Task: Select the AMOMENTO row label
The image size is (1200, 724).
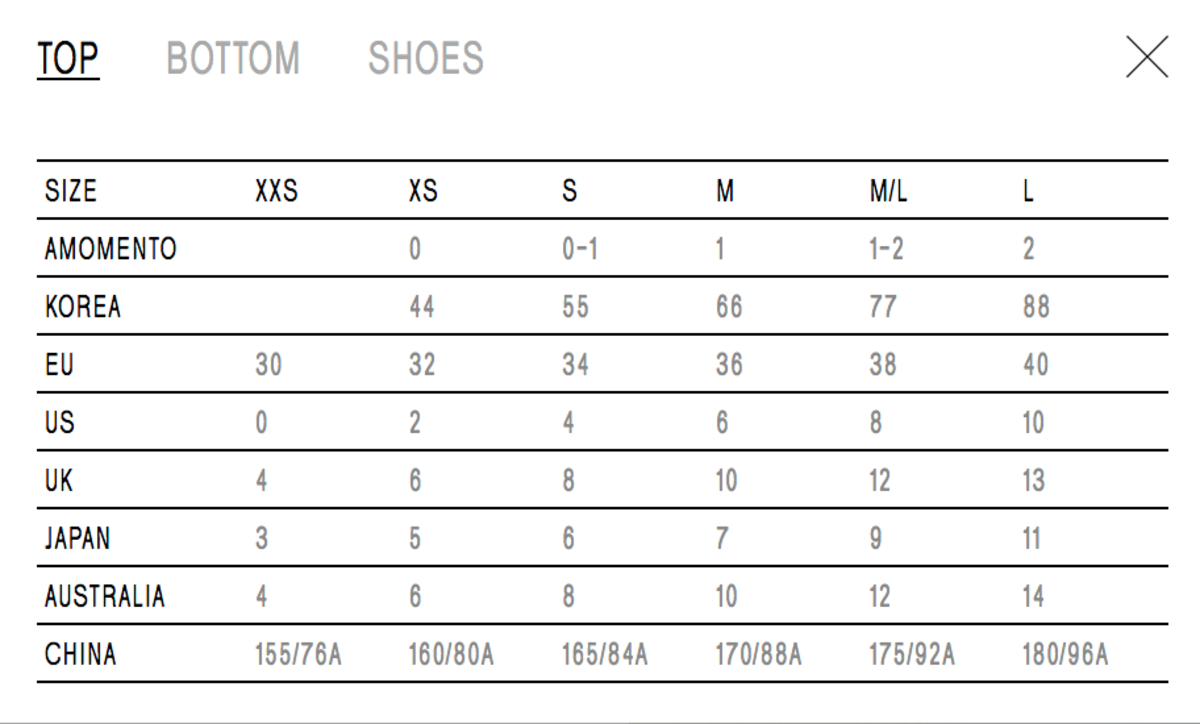Action: pyautogui.click(x=110, y=249)
